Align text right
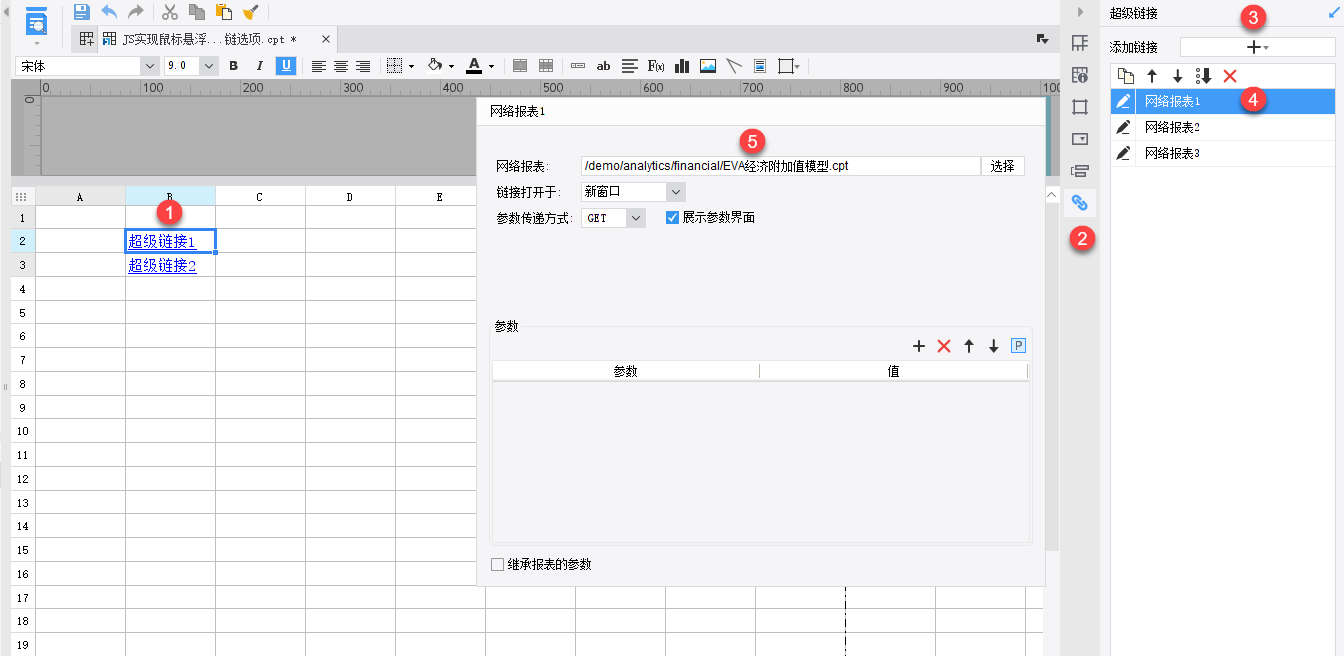The height and width of the screenshot is (656, 1344). pos(363,66)
